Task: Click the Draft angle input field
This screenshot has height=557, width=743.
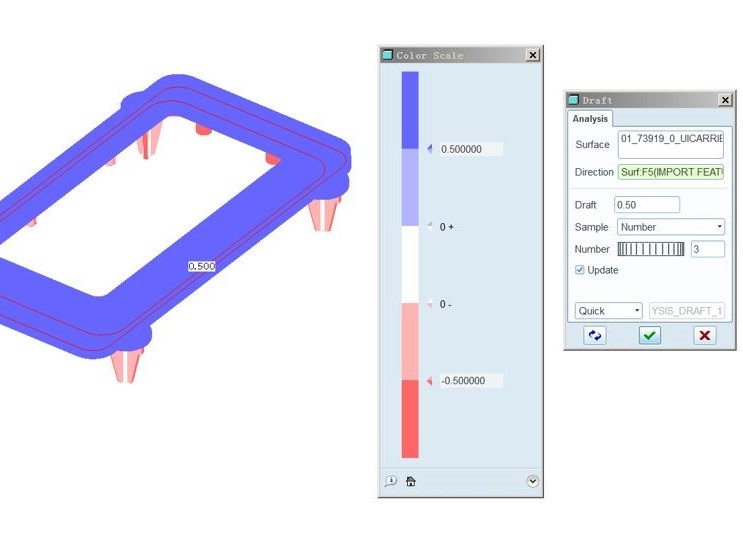Action: [647, 205]
